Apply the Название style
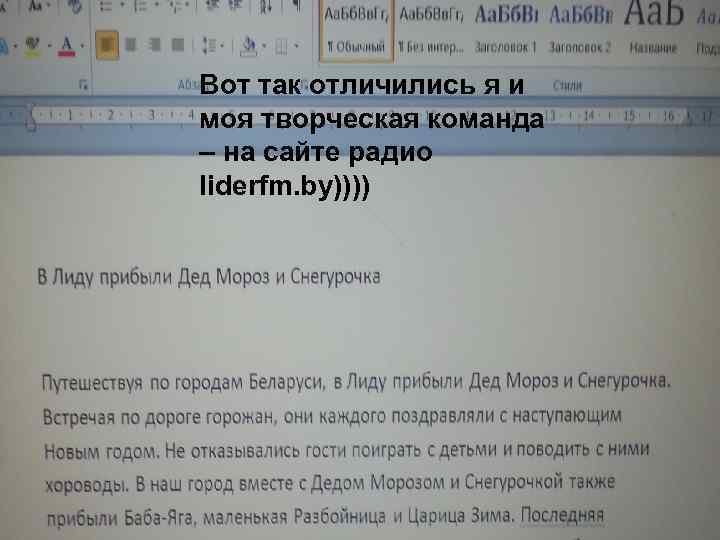Viewport: 720px width, 540px height. pyautogui.click(x=653, y=30)
